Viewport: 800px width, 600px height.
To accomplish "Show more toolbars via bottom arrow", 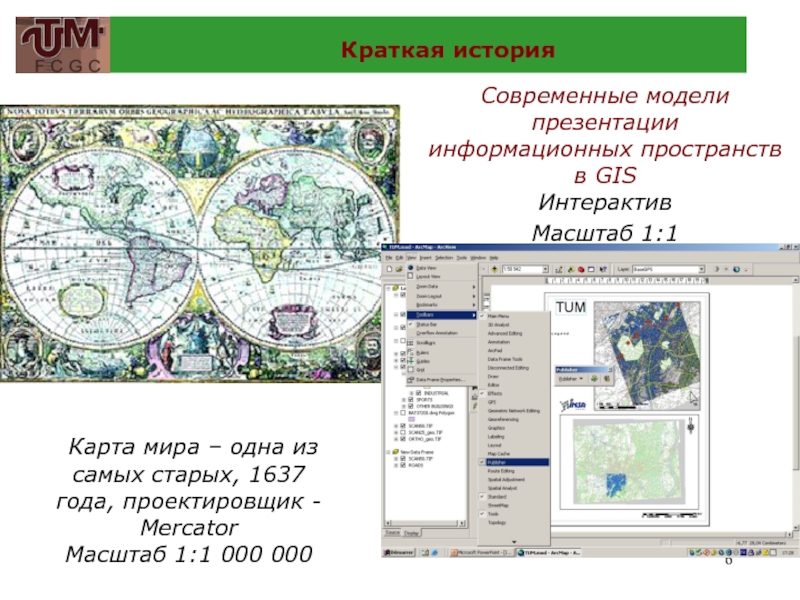I will (514, 542).
